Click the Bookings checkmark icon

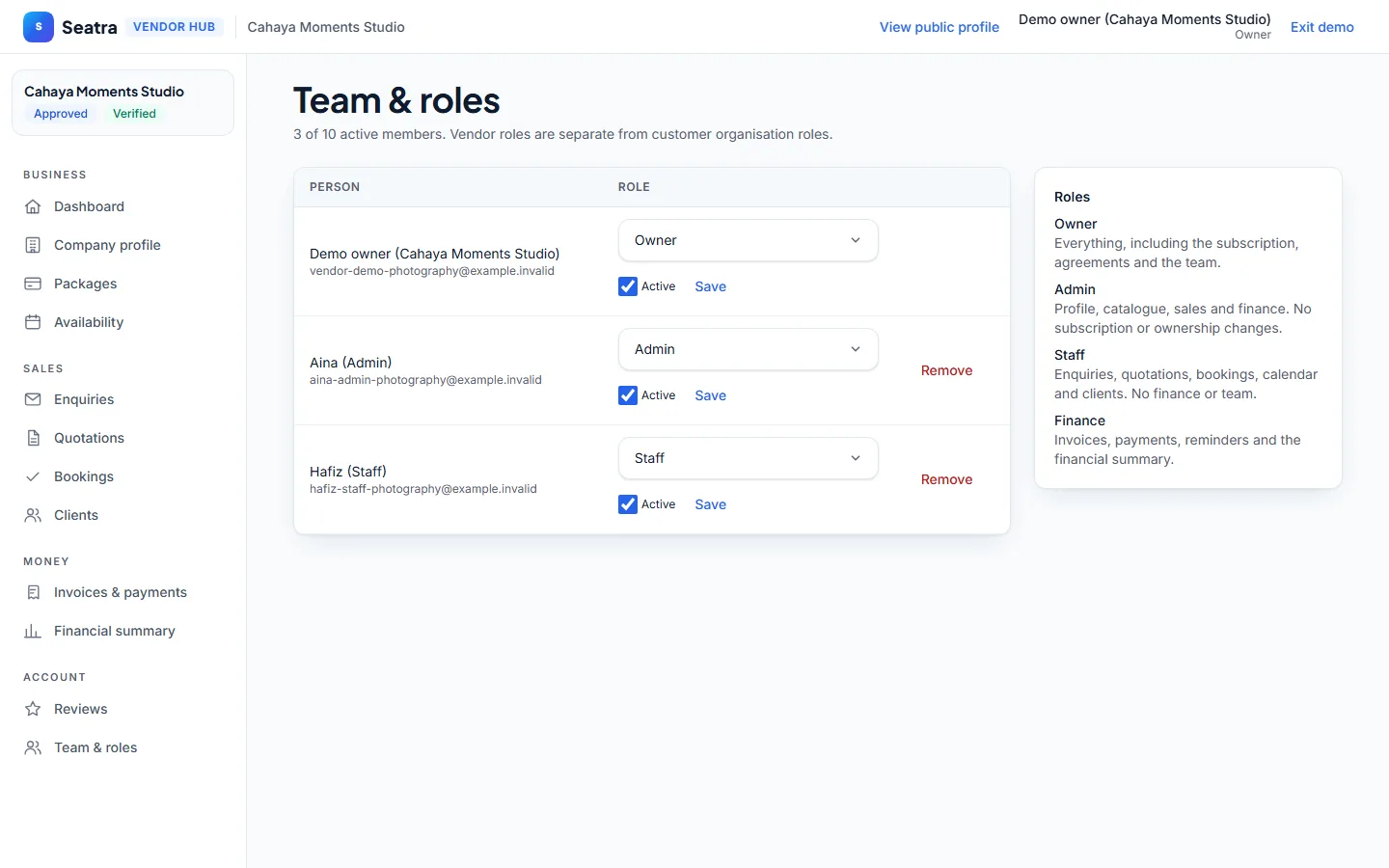click(x=33, y=476)
